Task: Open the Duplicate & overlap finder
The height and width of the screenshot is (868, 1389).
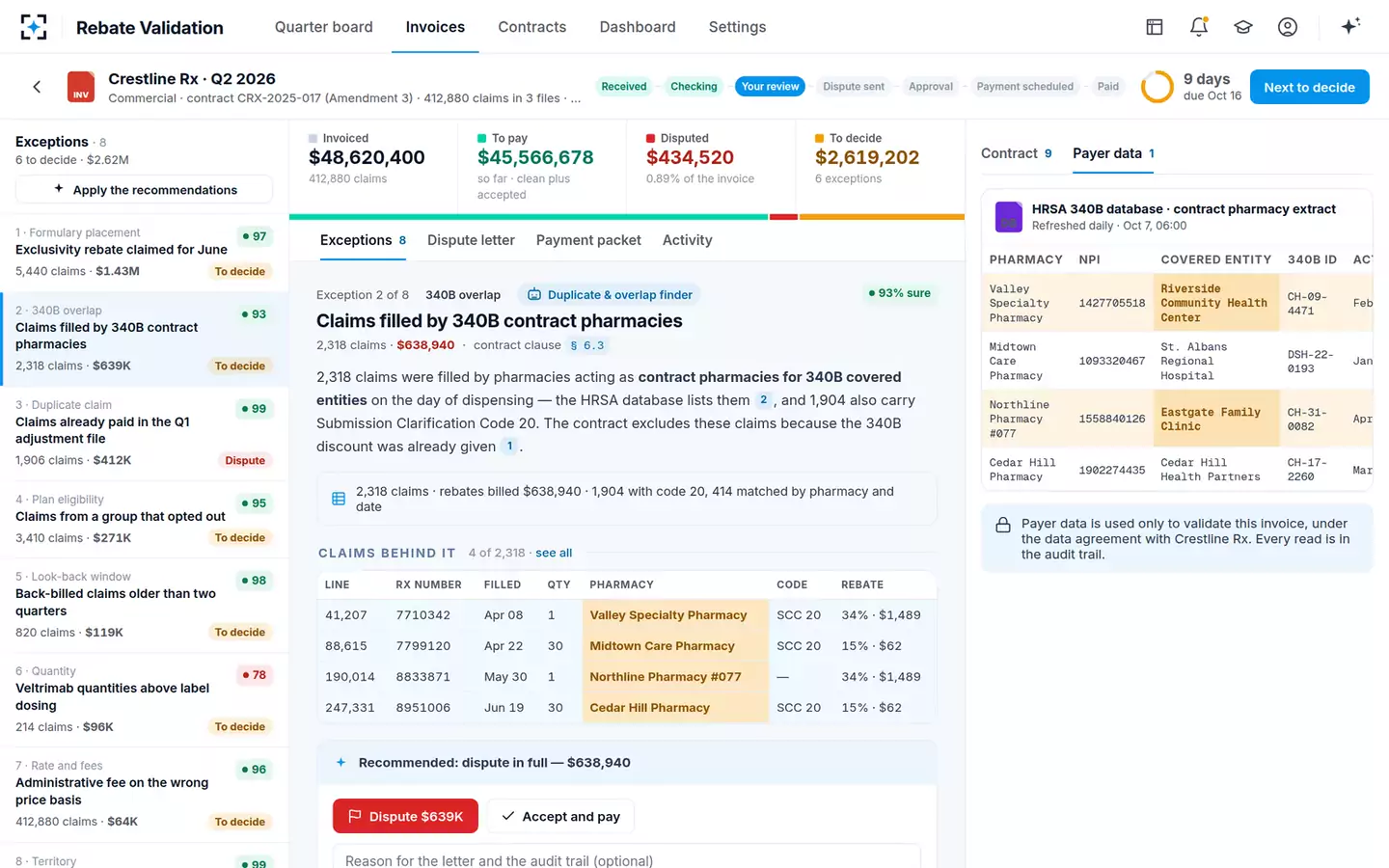Action: (610, 294)
